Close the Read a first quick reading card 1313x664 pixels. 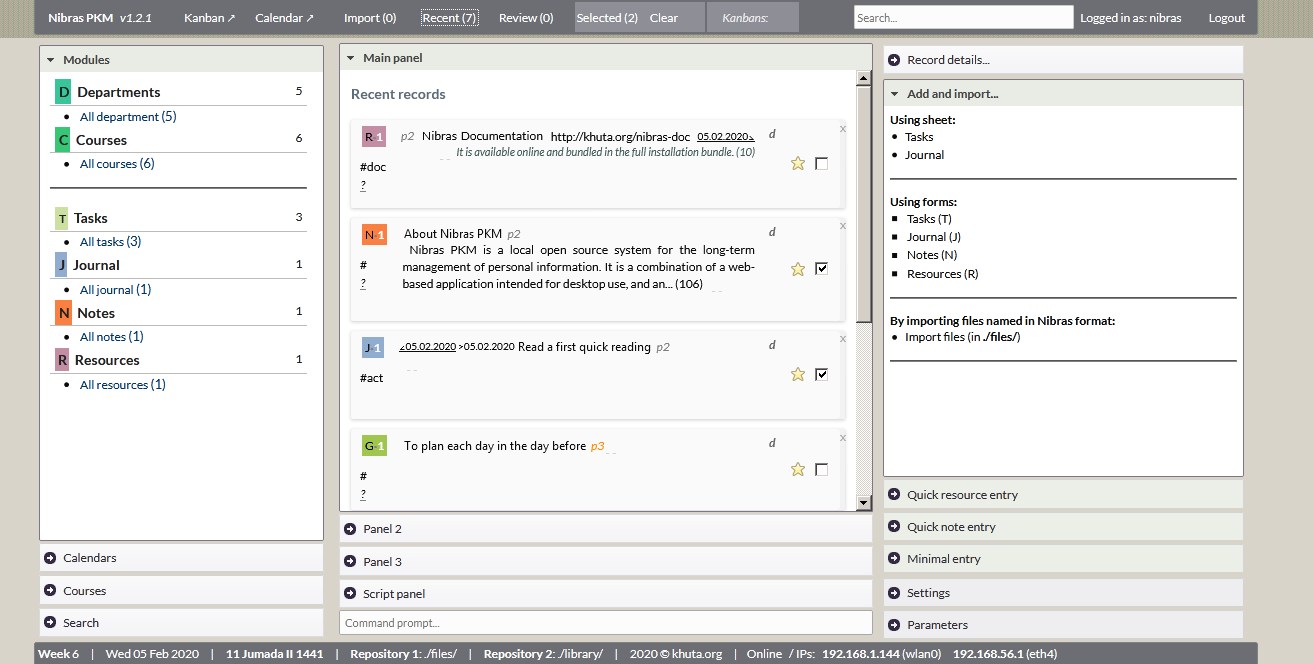(842, 339)
